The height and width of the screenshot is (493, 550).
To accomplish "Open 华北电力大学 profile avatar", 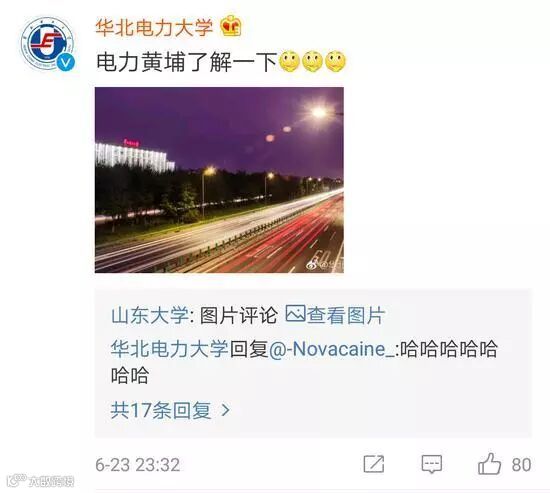I will point(48,44).
